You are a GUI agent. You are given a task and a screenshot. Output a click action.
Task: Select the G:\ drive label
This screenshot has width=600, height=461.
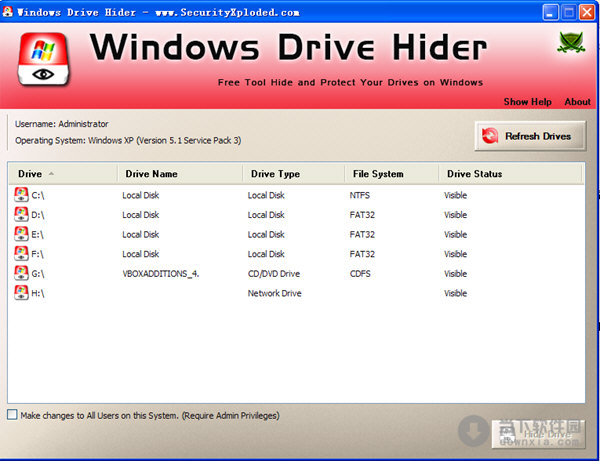point(38,274)
